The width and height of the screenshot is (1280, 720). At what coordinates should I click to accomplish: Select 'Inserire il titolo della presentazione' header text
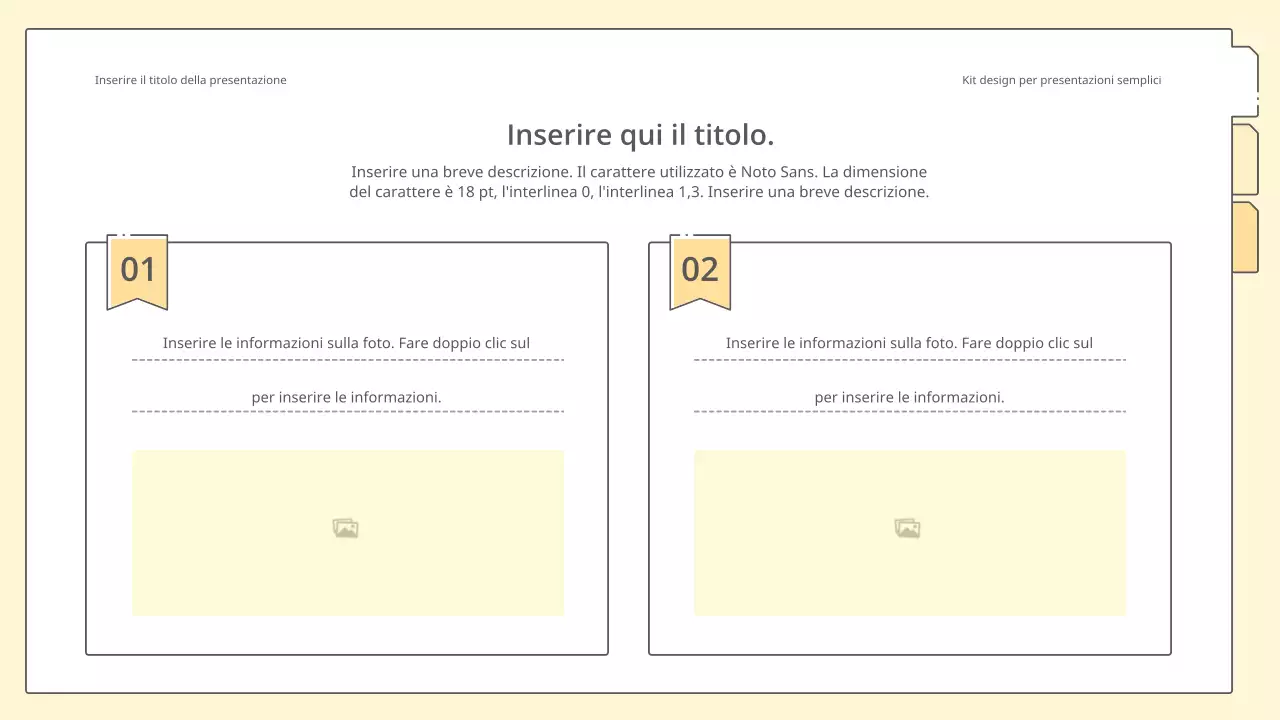pyautogui.click(x=190, y=80)
